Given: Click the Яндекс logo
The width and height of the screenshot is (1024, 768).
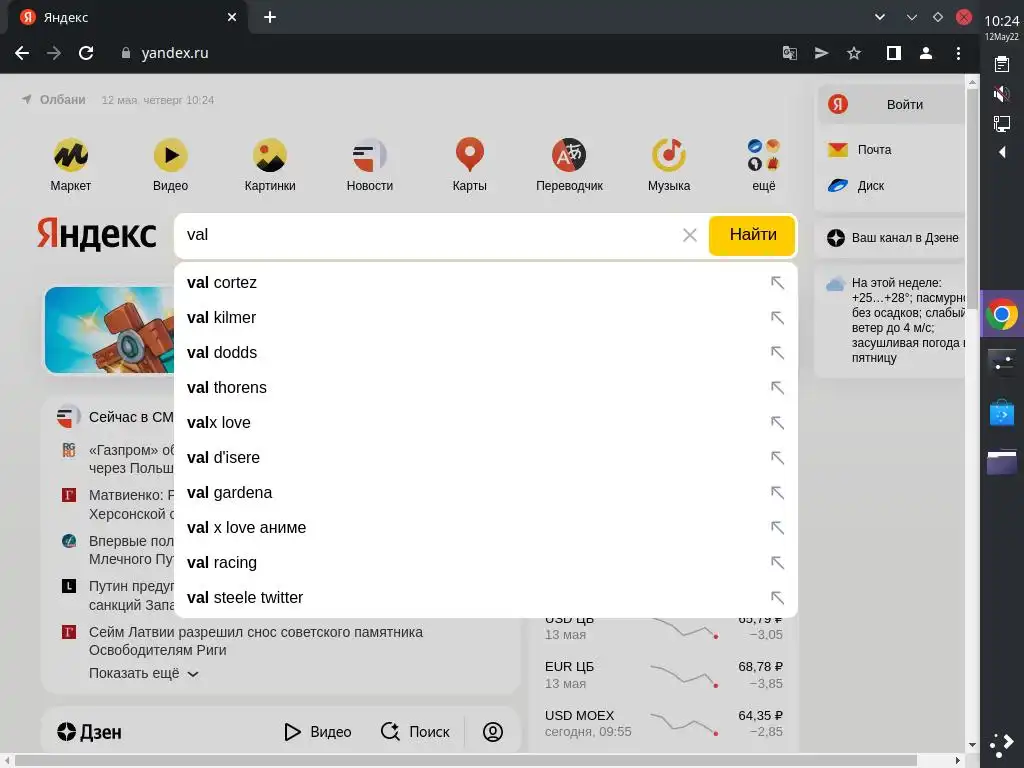Looking at the screenshot, I should coord(97,234).
